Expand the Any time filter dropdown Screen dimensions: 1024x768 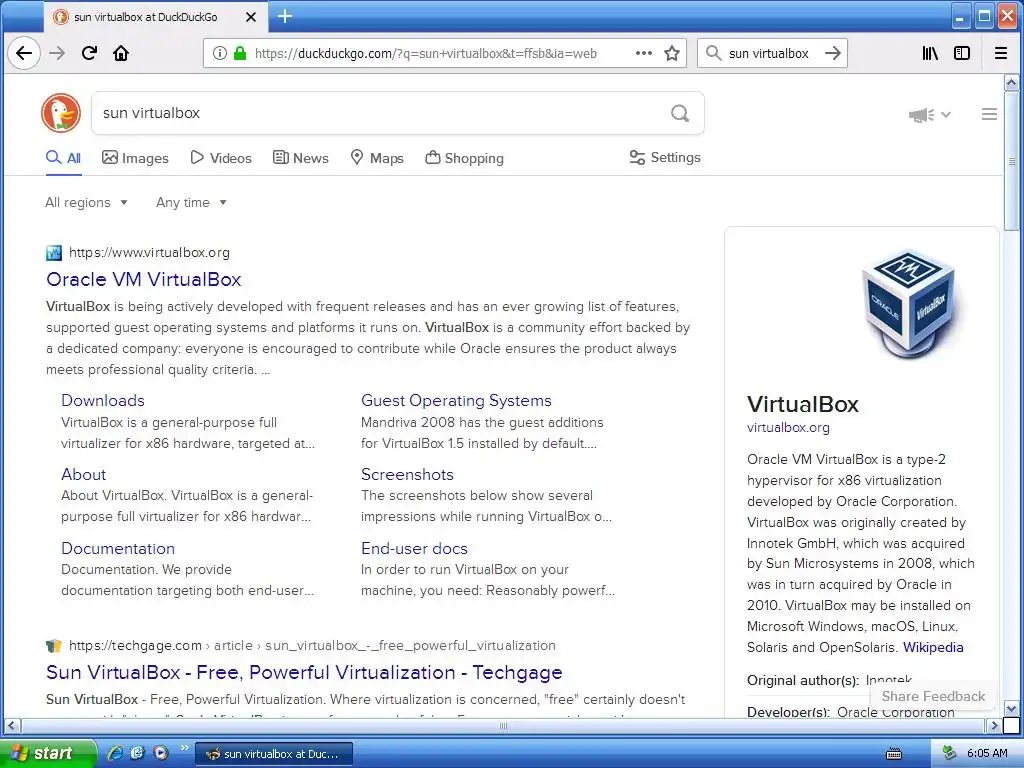pos(191,202)
